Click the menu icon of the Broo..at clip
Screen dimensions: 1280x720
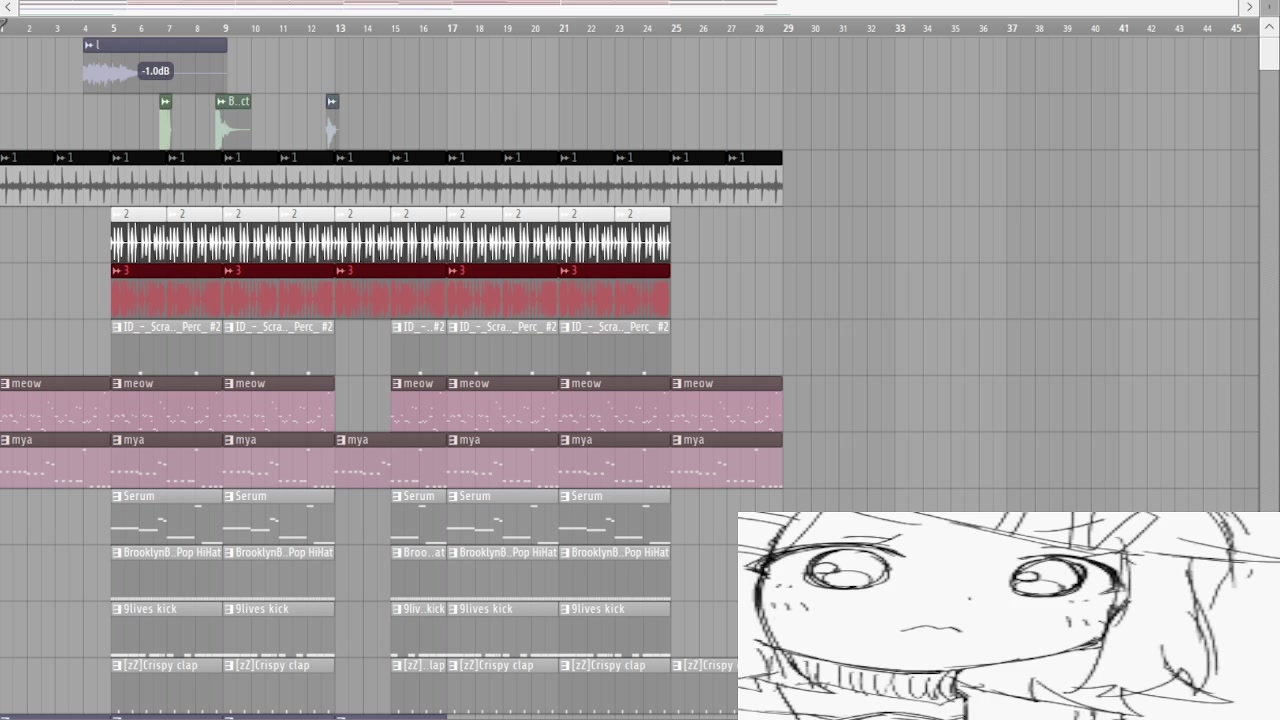click(x=397, y=553)
